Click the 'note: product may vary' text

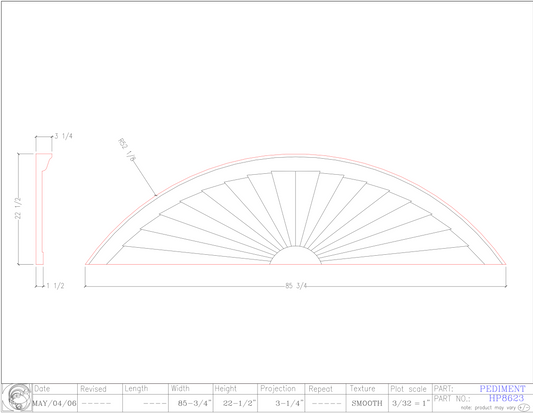tap(488, 408)
